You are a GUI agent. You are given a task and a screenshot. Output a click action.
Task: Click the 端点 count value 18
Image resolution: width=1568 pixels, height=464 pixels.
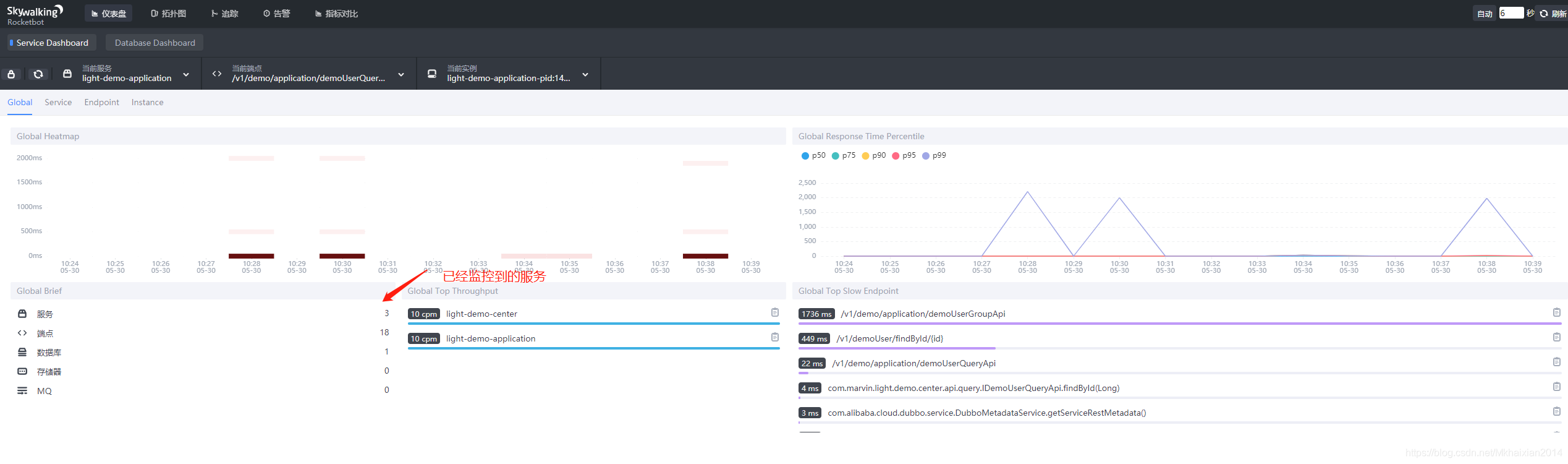[x=384, y=332]
